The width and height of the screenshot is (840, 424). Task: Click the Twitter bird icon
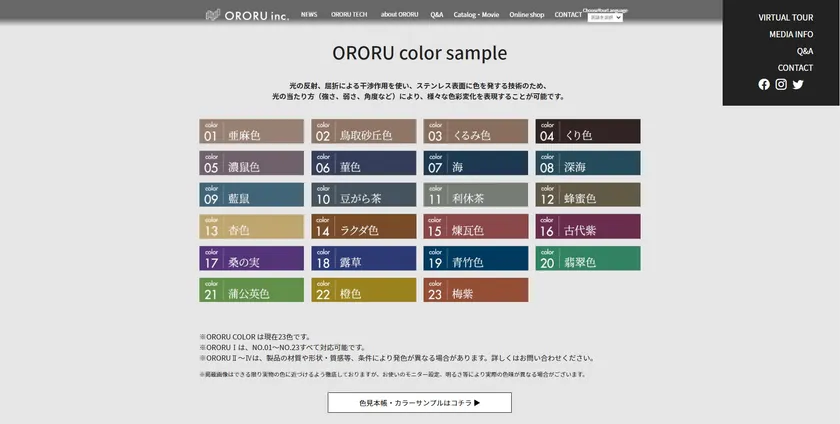click(798, 85)
